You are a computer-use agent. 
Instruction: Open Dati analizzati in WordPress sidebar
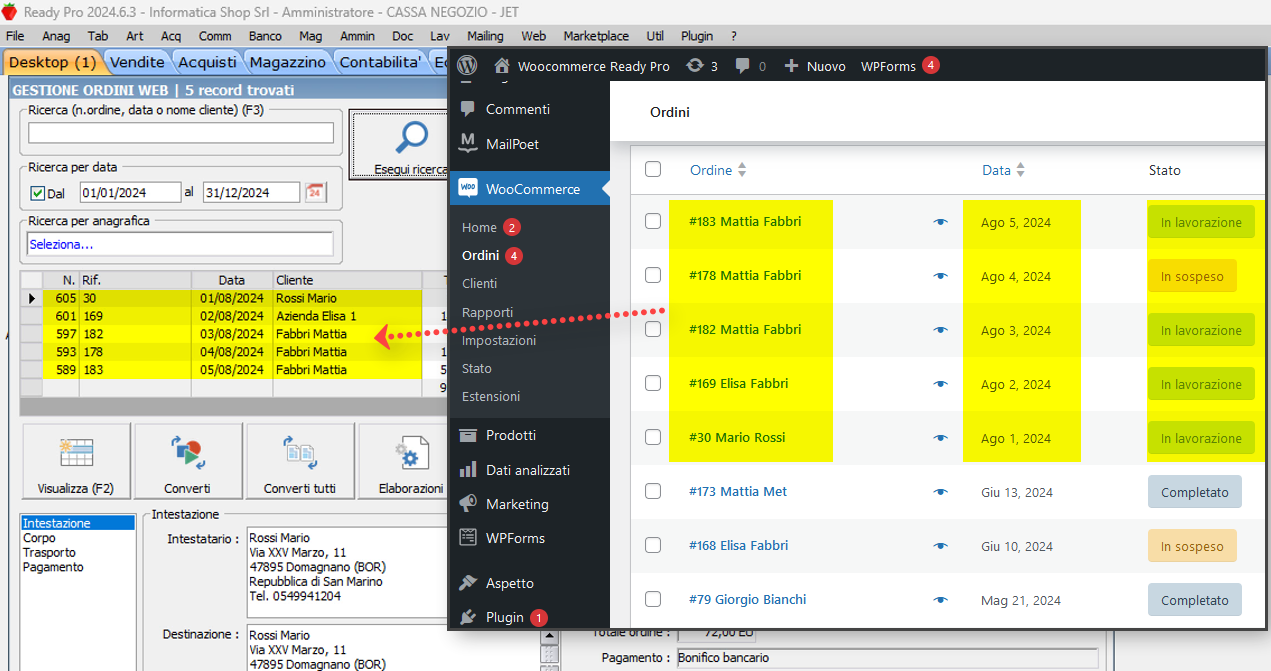[529, 470]
